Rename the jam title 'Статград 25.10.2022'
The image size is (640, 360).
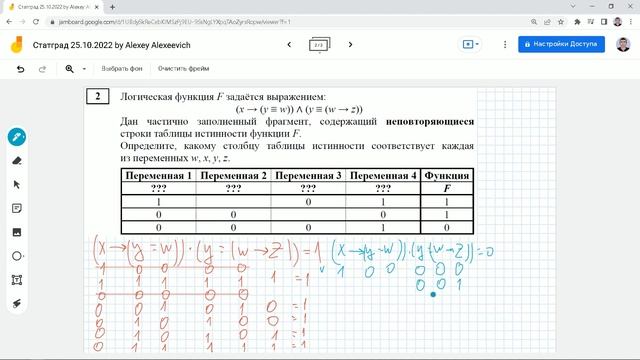[111, 45]
